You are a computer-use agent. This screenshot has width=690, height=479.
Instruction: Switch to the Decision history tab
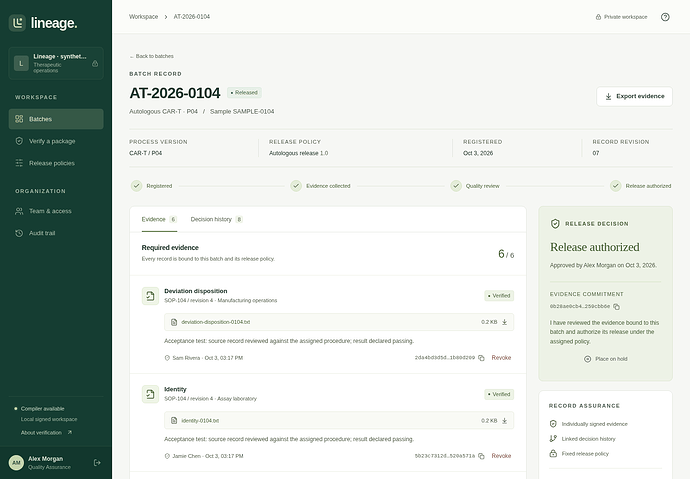tap(217, 219)
